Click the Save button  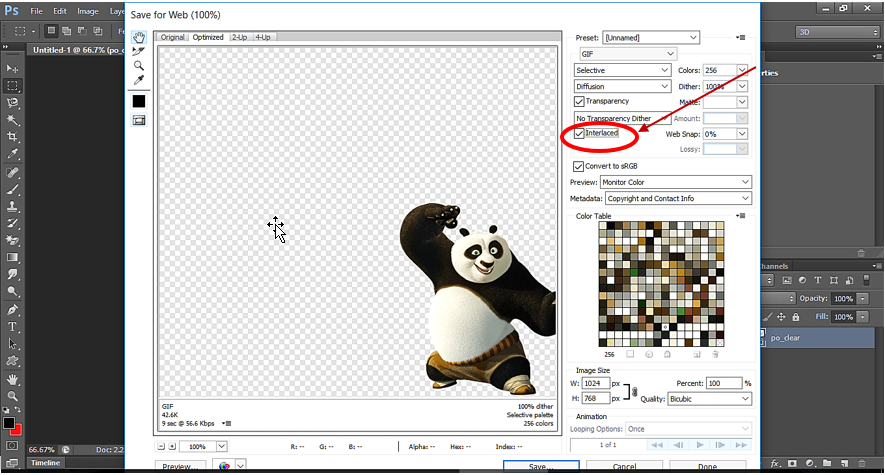(541, 467)
